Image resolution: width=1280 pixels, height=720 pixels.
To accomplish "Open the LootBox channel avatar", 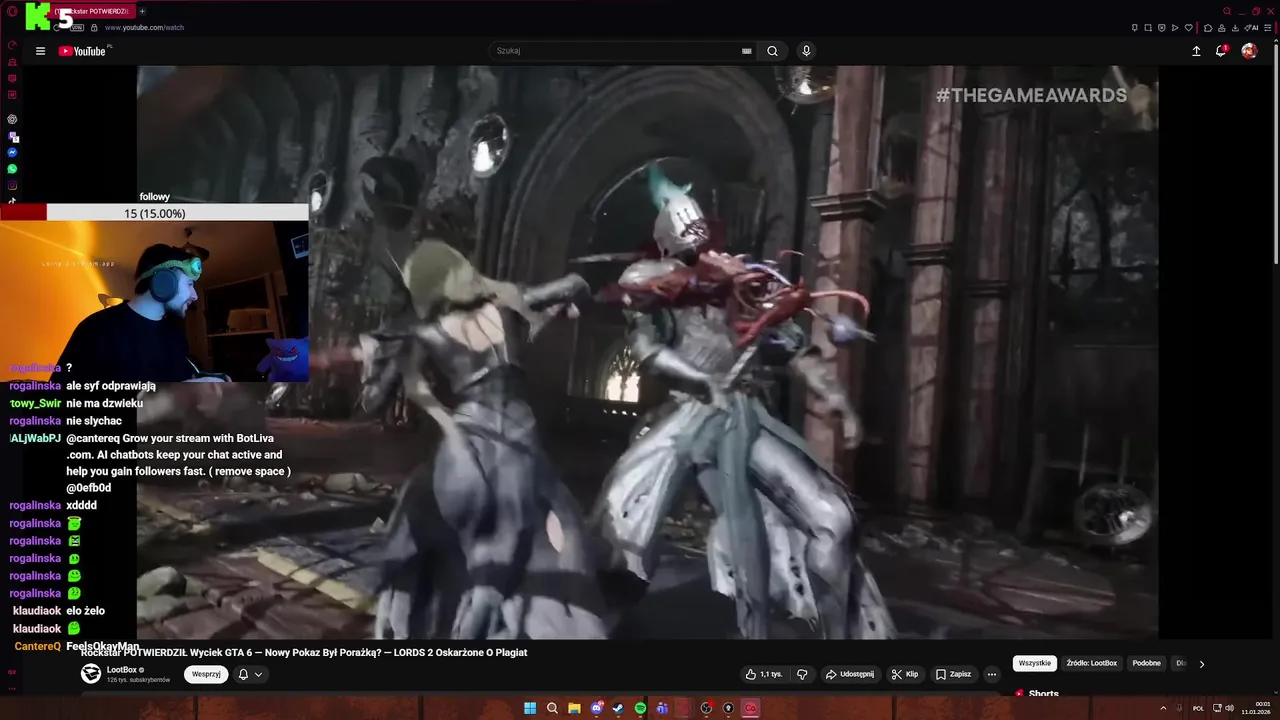I will pyautogui.click(x=91, y=674).
